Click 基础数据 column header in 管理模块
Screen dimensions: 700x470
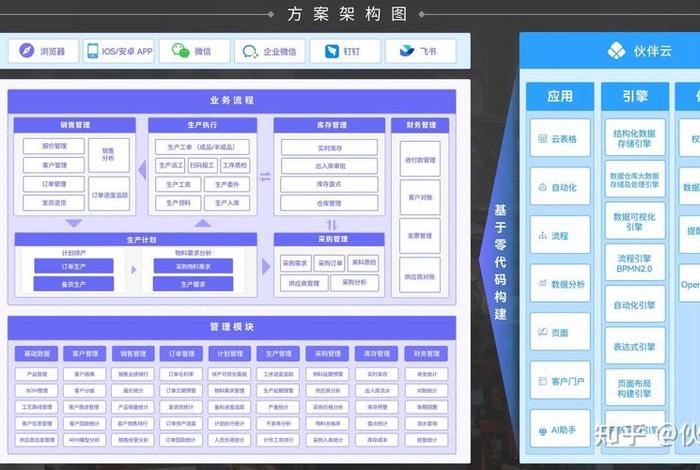click(37, 354)
